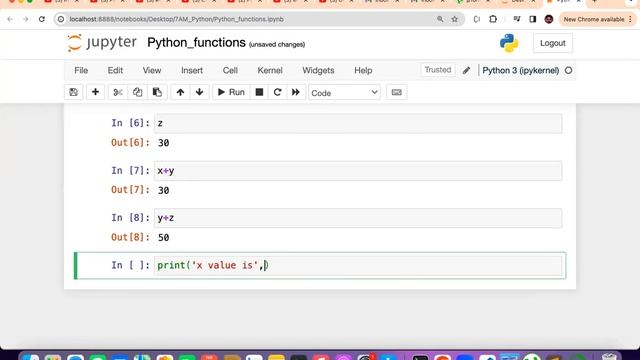Paste cells below icon
Viewport: 640px width, 360px height.
point(157,92)
